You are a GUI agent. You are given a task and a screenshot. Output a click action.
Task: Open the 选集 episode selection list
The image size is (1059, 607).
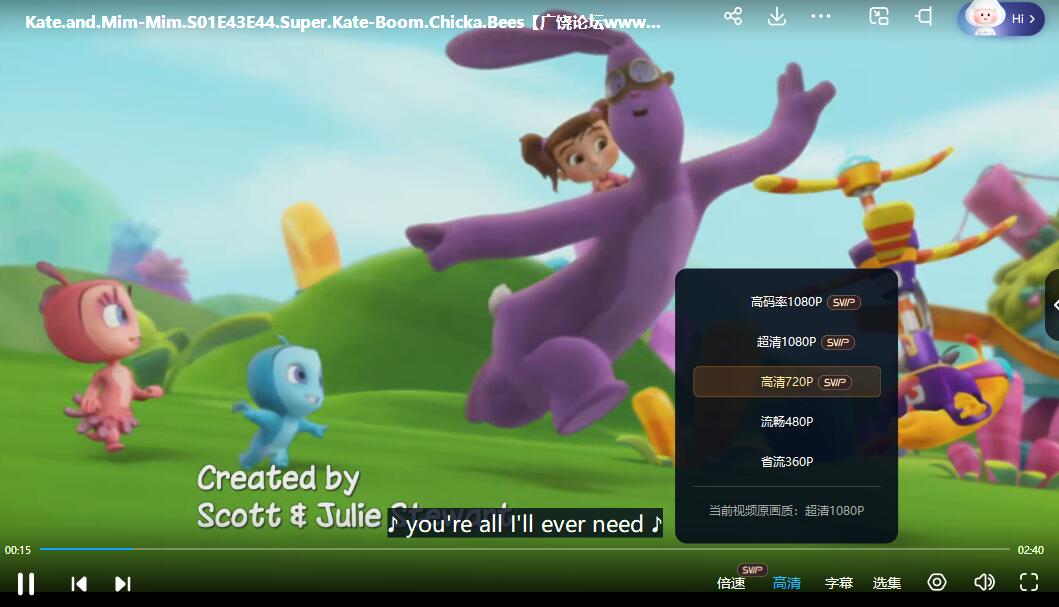click(x=887, y=583)
